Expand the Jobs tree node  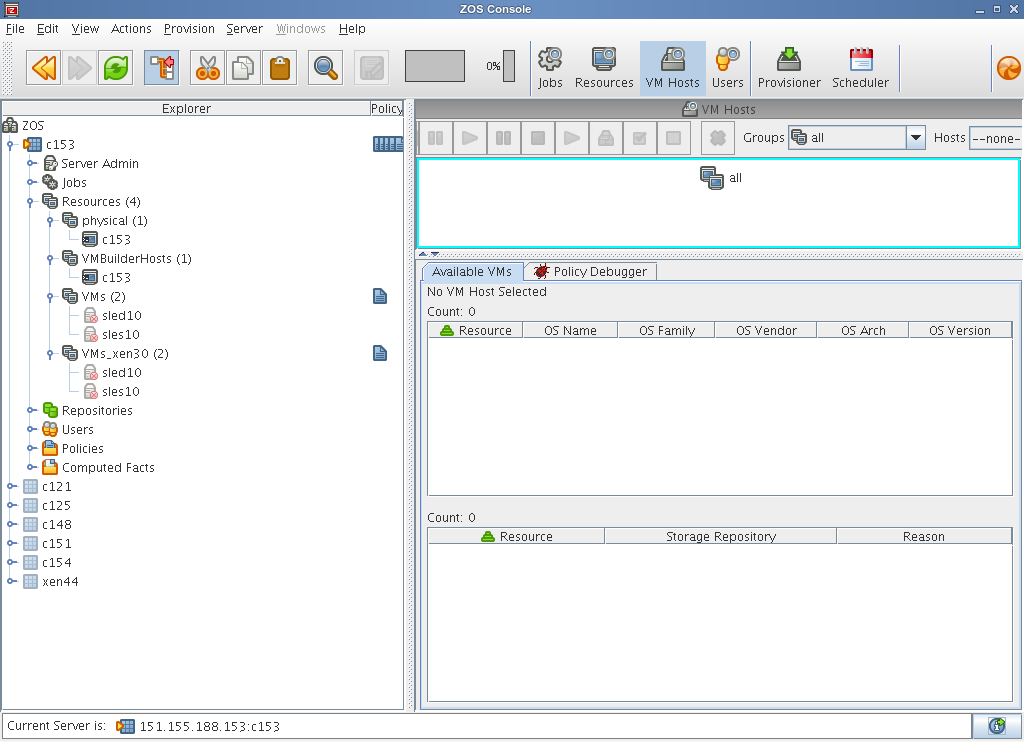pyautogui.click(x=31, y=182)
